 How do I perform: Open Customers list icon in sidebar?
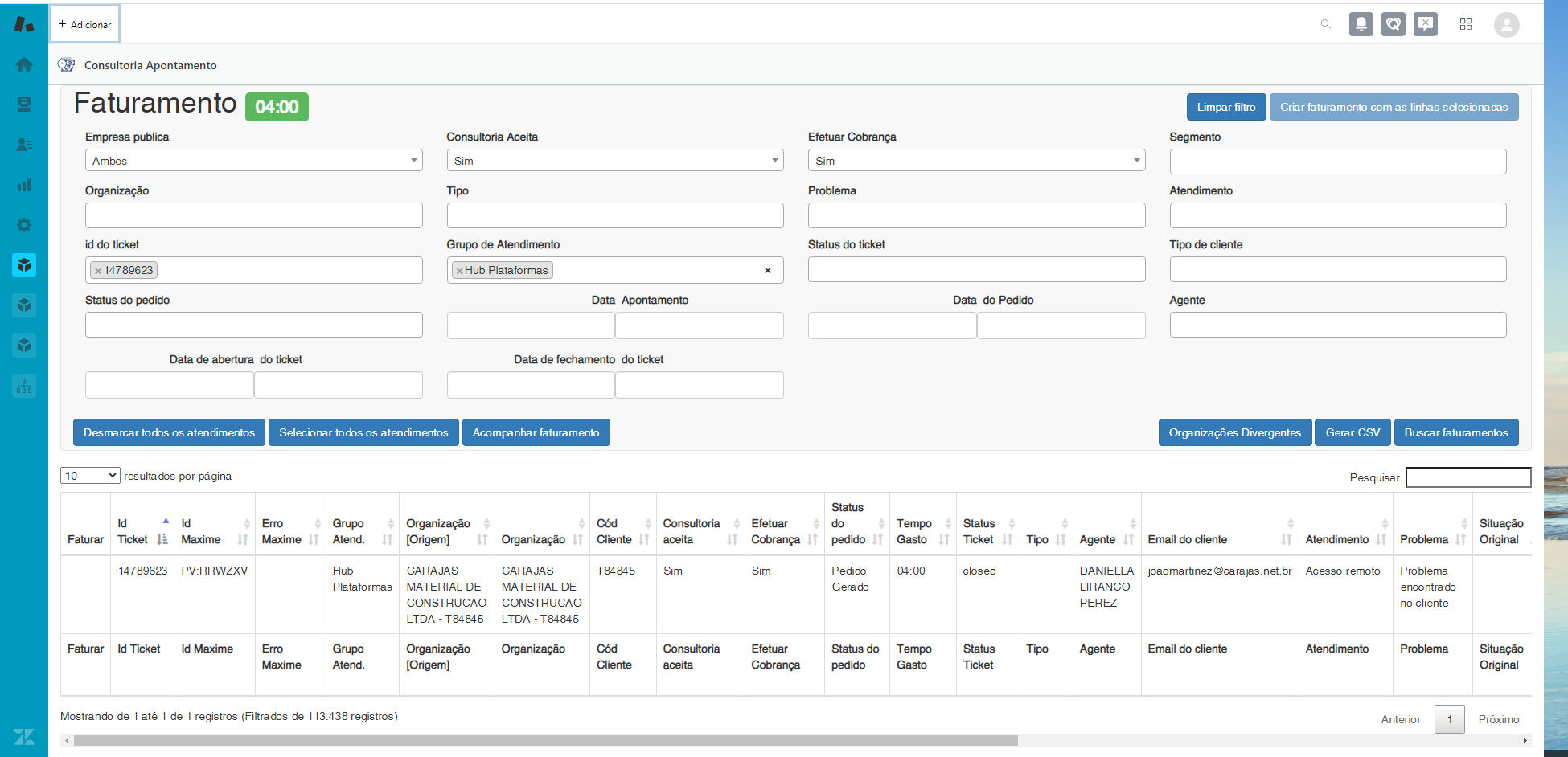point(24,145)
